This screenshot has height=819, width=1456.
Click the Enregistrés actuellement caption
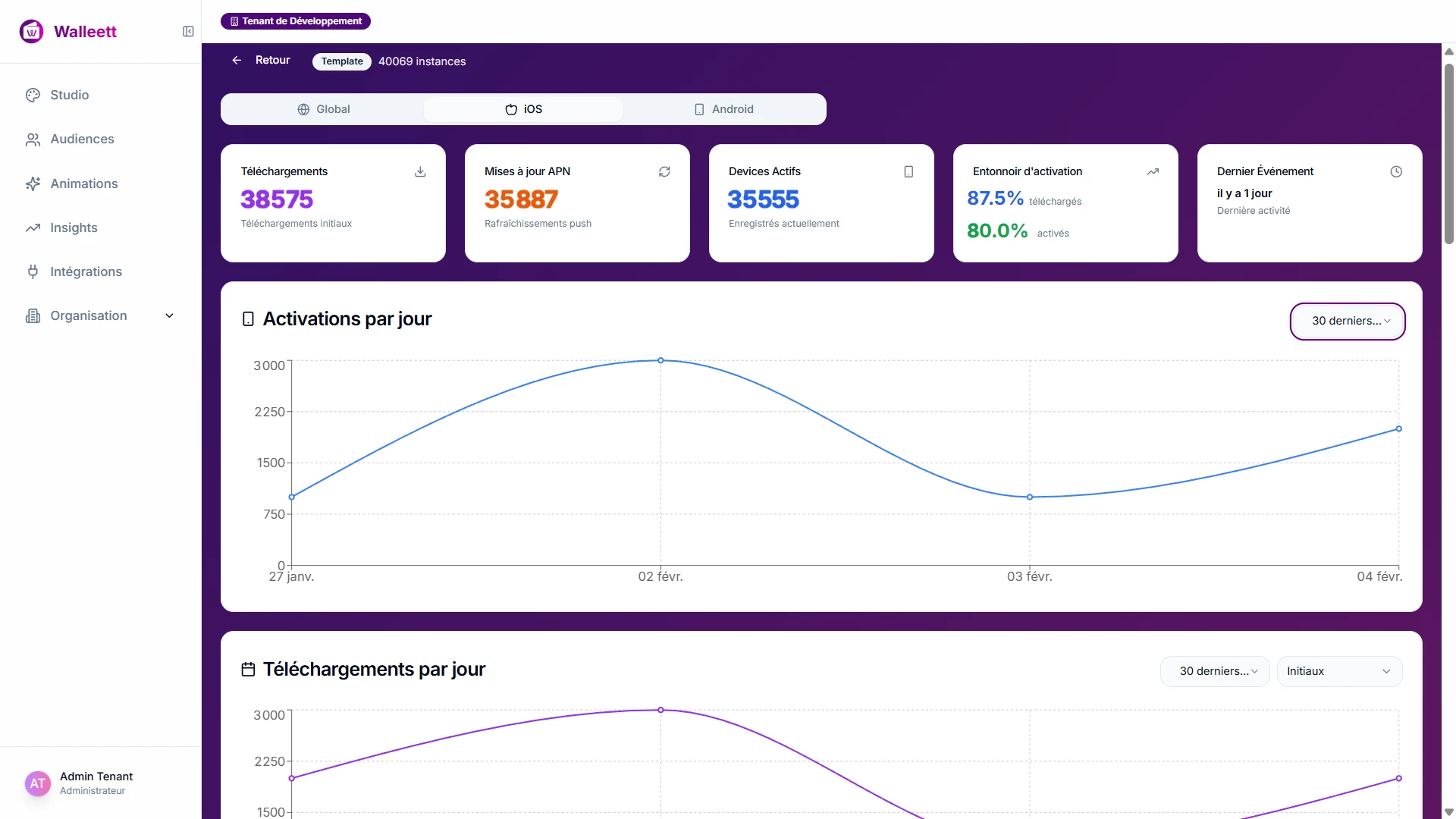pos(783,224)
